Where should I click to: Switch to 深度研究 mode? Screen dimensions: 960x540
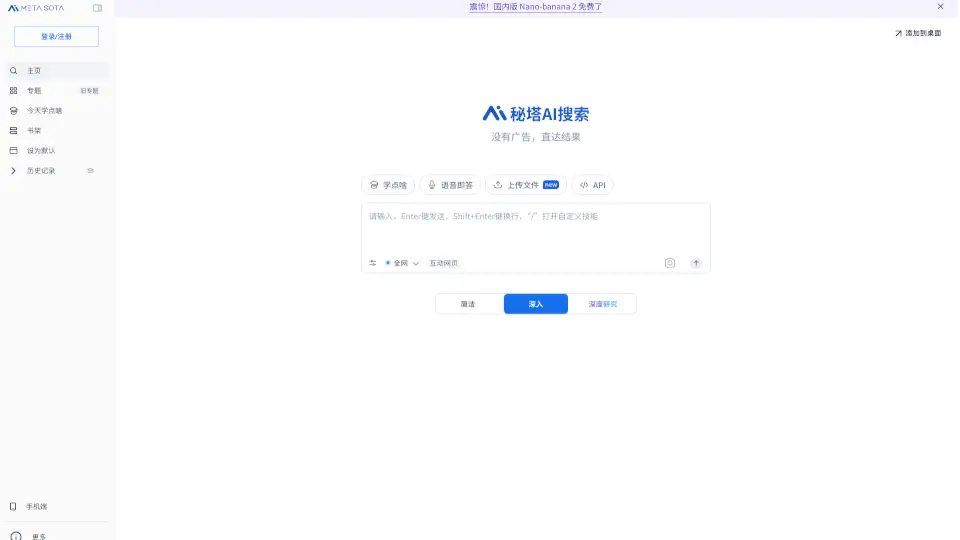pos(602,304)
